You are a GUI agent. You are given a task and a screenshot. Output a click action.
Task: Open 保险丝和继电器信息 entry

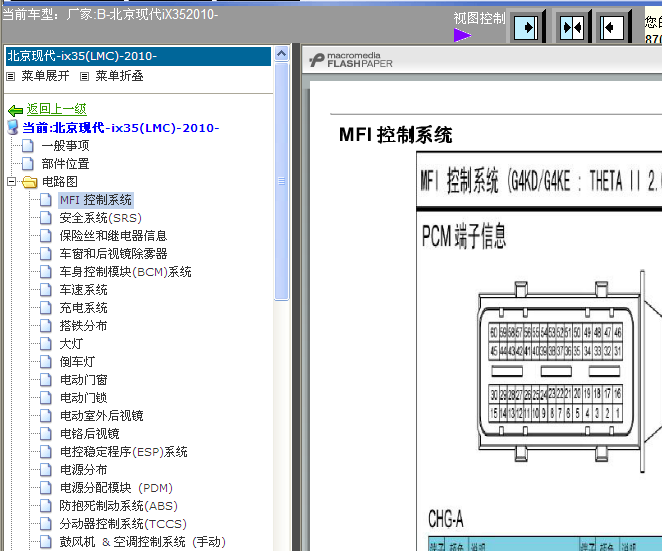[x=113, y=236]
